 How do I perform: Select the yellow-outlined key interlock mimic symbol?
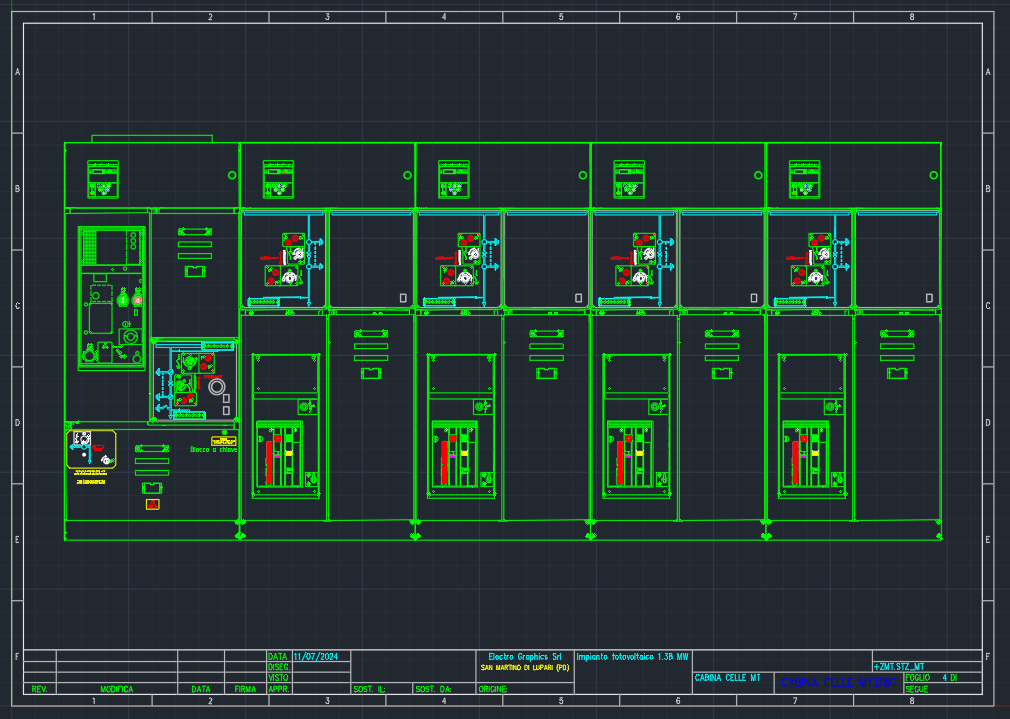(91, 449)
